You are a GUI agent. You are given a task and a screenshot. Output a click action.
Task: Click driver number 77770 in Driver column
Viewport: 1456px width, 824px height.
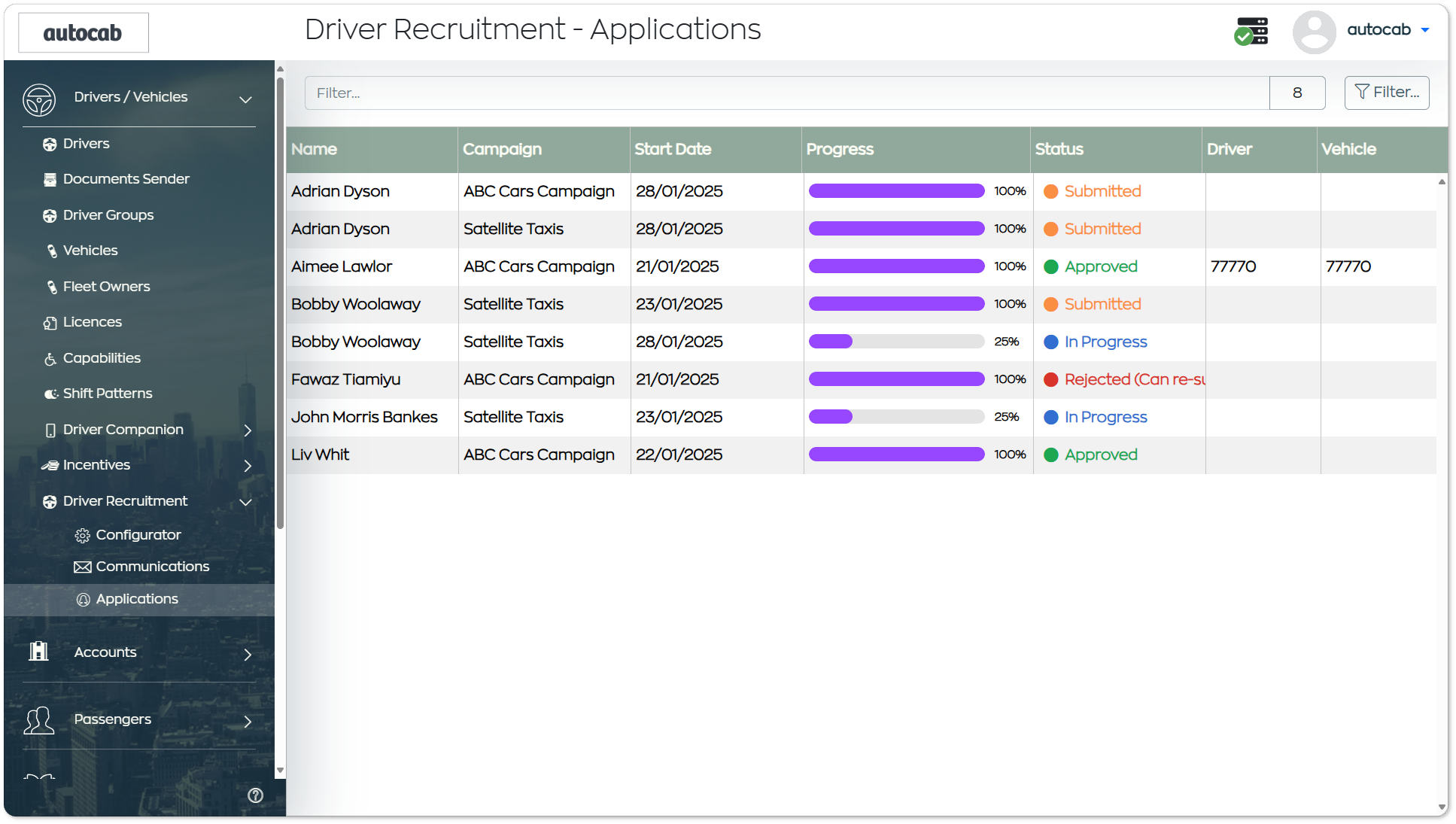tap(1233, 266)
